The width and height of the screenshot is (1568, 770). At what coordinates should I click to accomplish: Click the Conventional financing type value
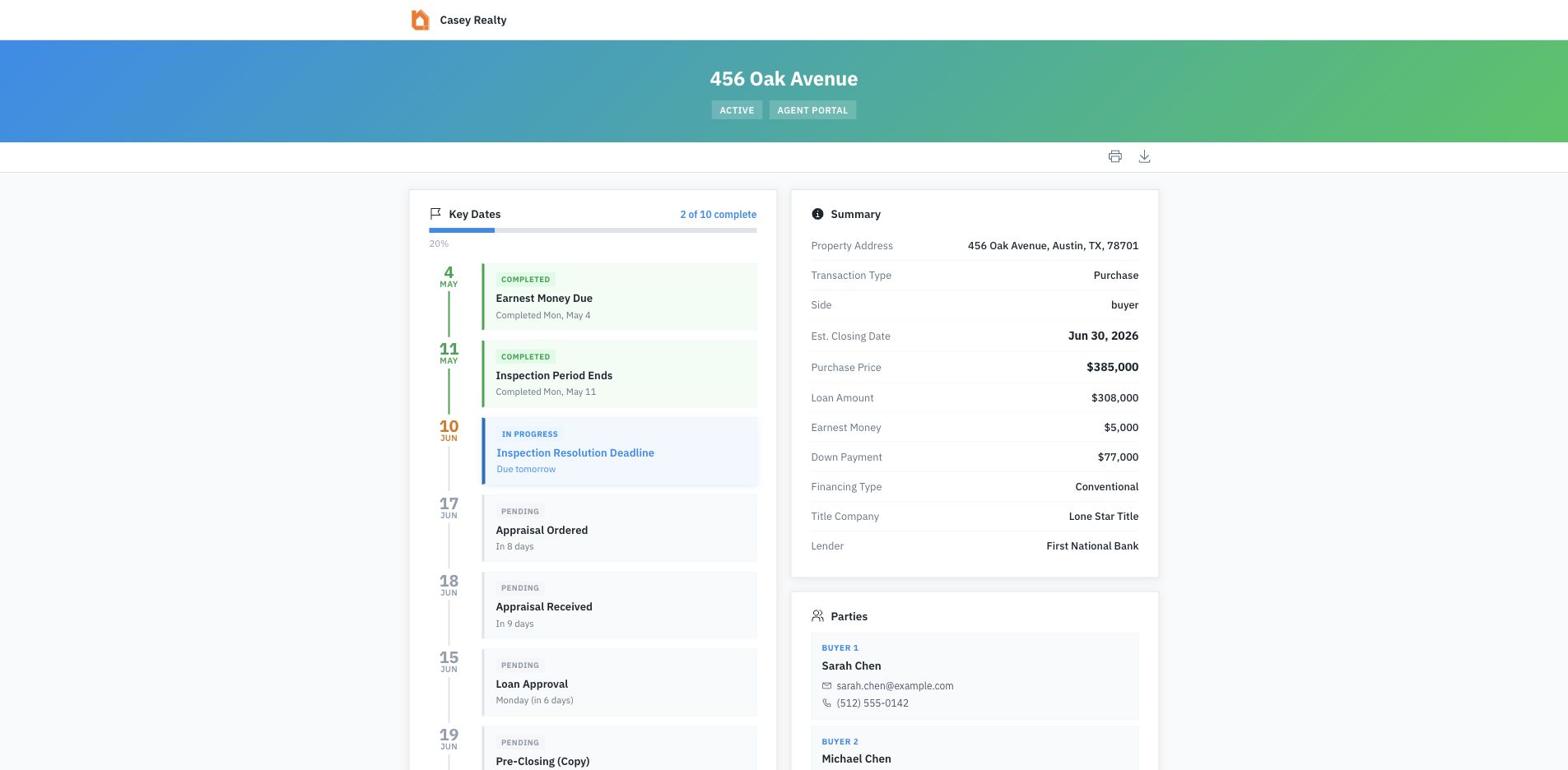[x=1106, y=486]
